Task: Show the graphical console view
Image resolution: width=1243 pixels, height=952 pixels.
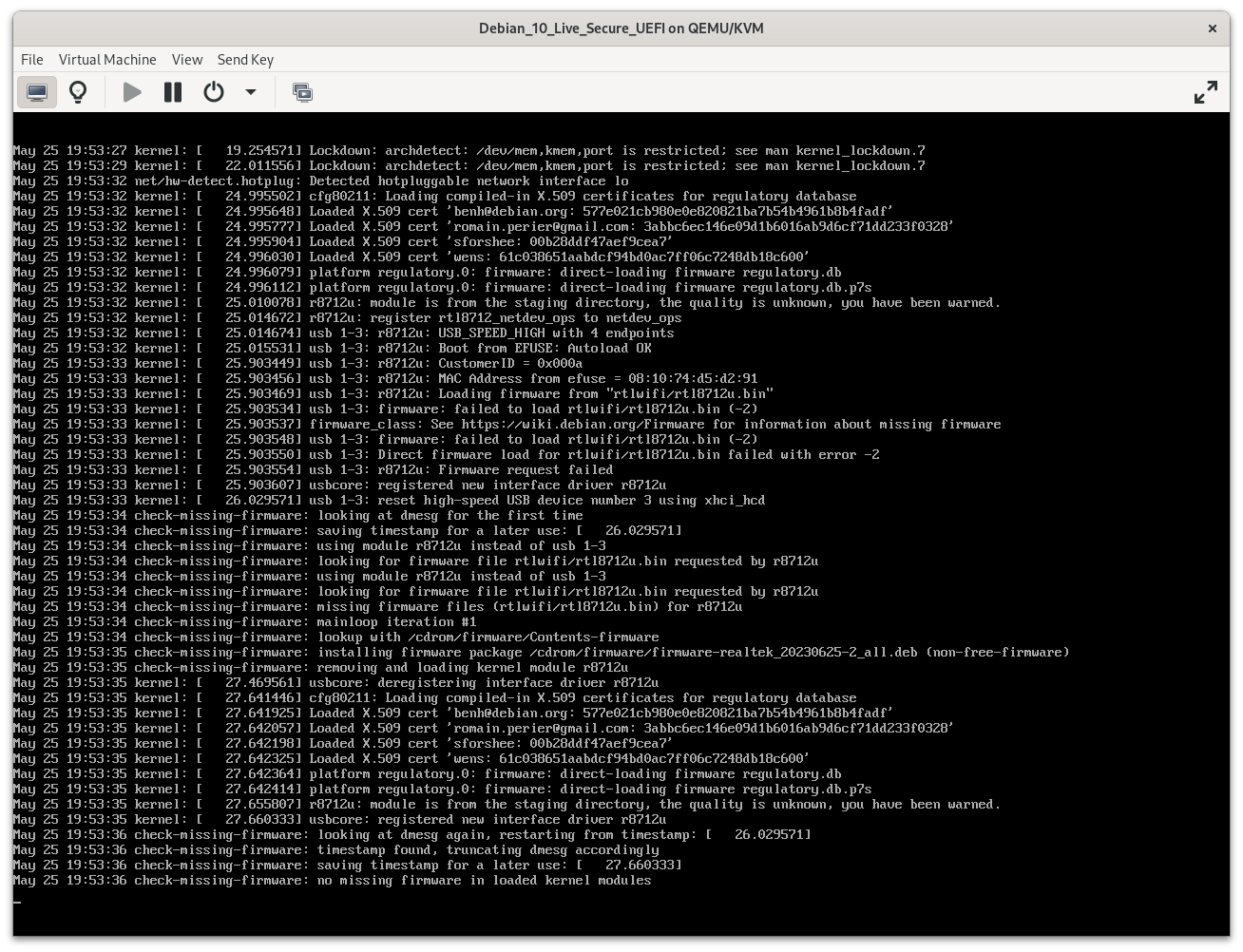Action: [37, 92]
